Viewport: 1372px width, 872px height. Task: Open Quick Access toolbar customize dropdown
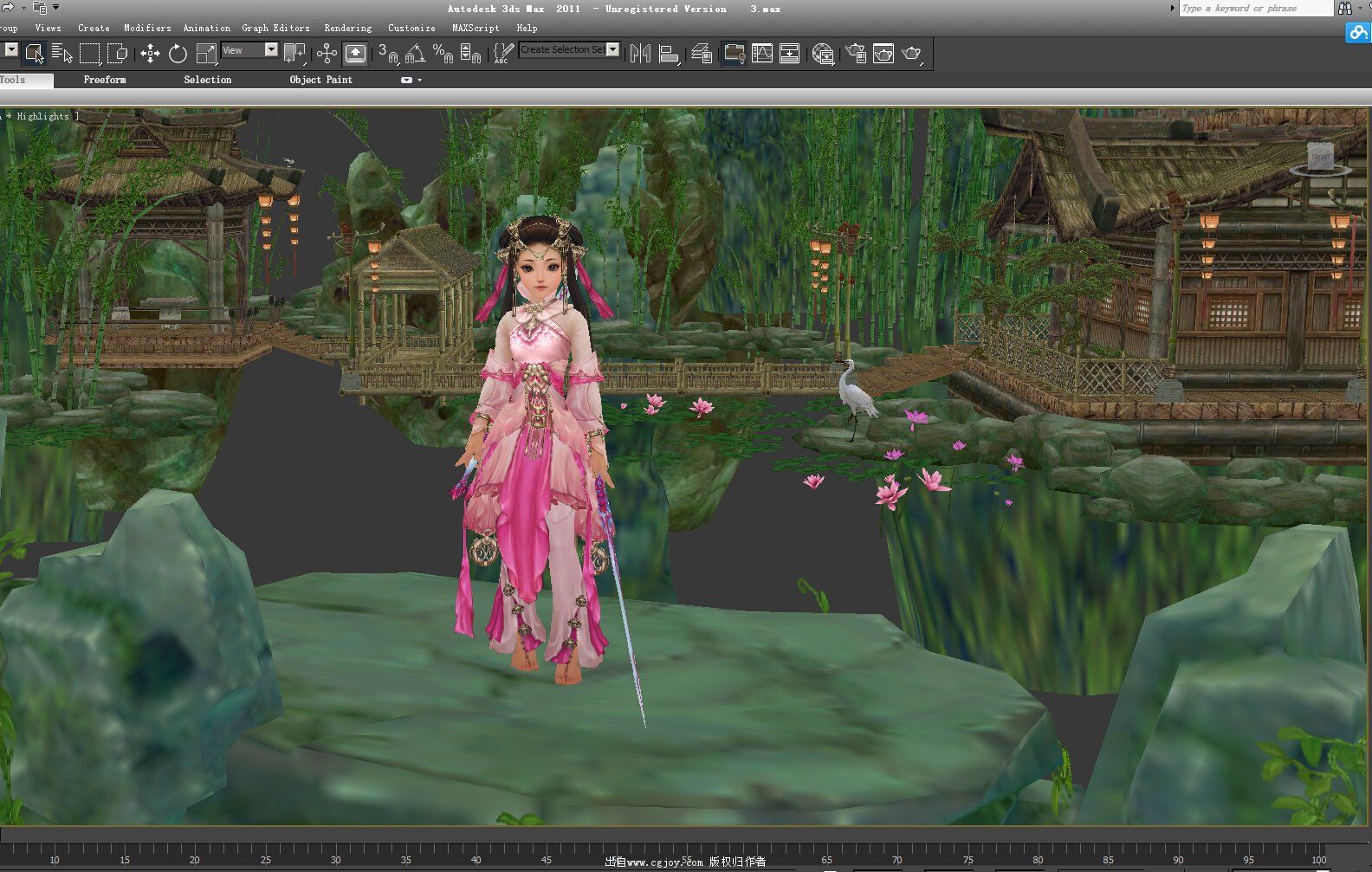[56, 7]
